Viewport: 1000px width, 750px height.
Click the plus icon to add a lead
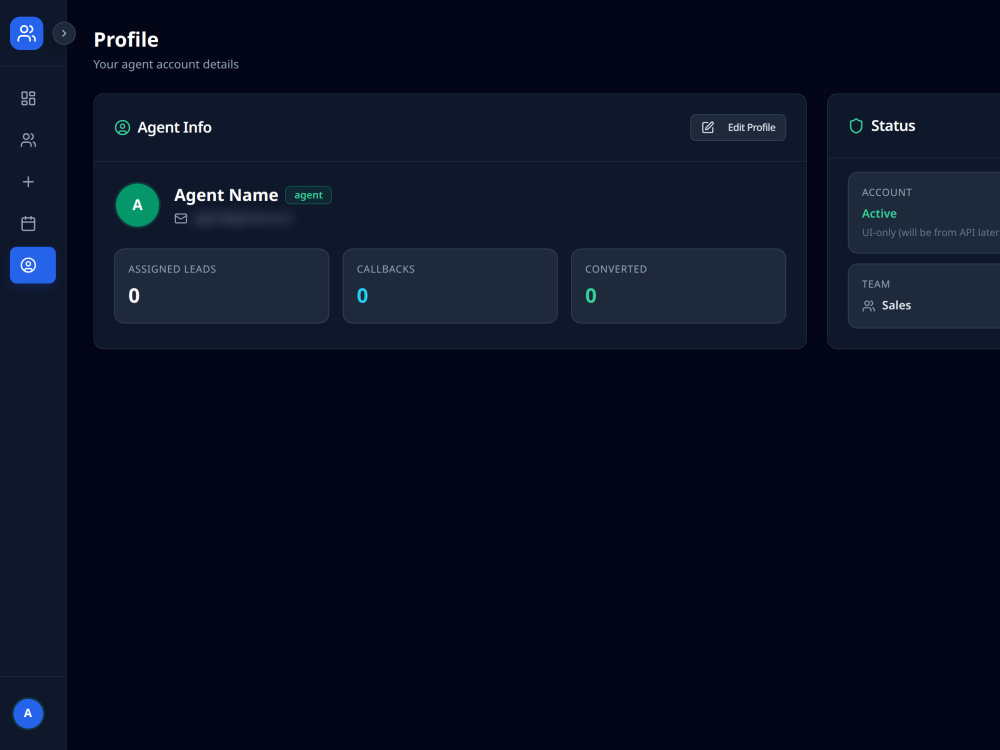[x=28, y=182]
